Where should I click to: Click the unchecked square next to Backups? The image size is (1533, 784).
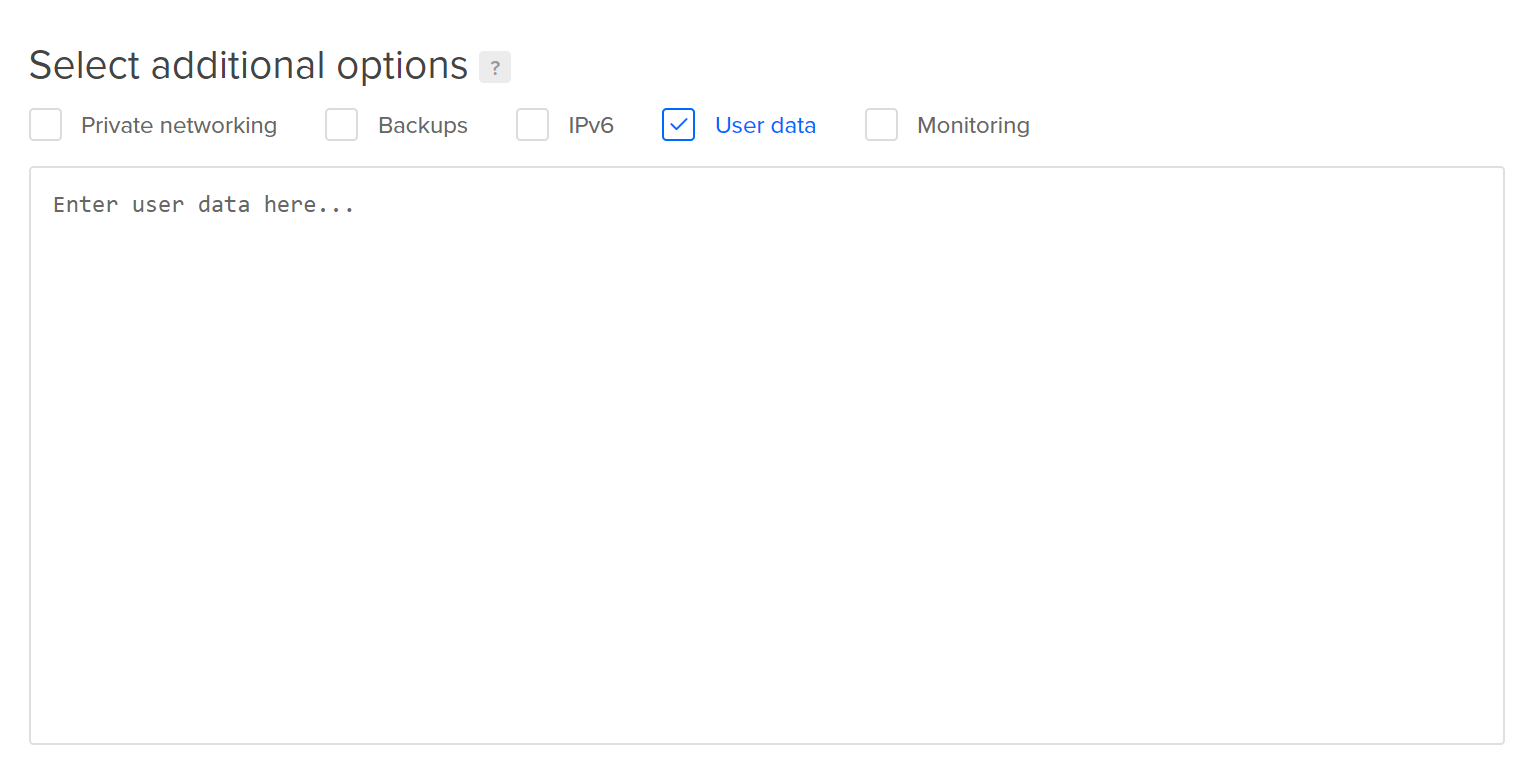342,125
